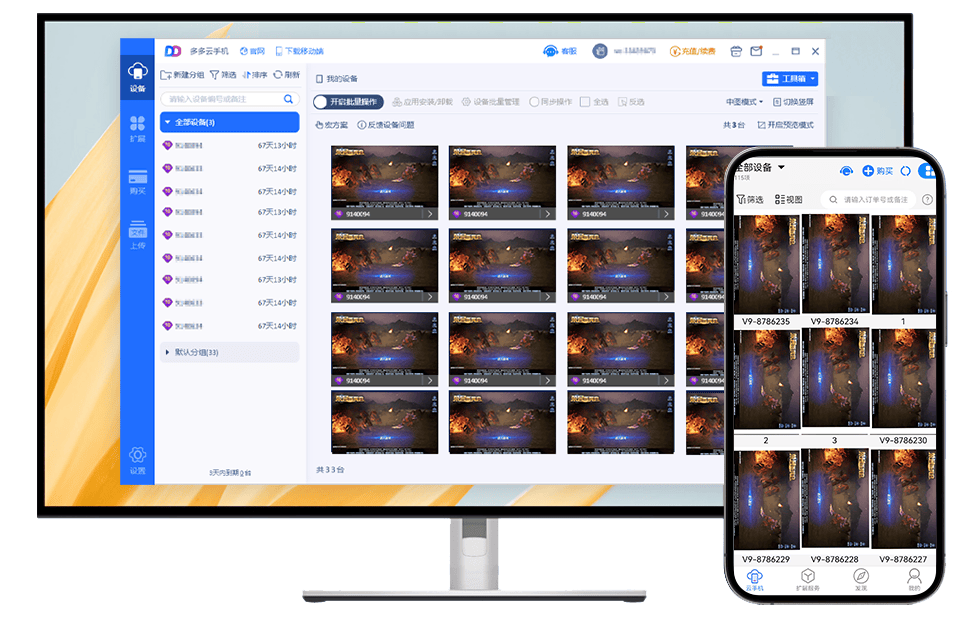Switch to 我的 tab on phone
The width and height of the screenshot is (953, 632).
coord(913,579)
